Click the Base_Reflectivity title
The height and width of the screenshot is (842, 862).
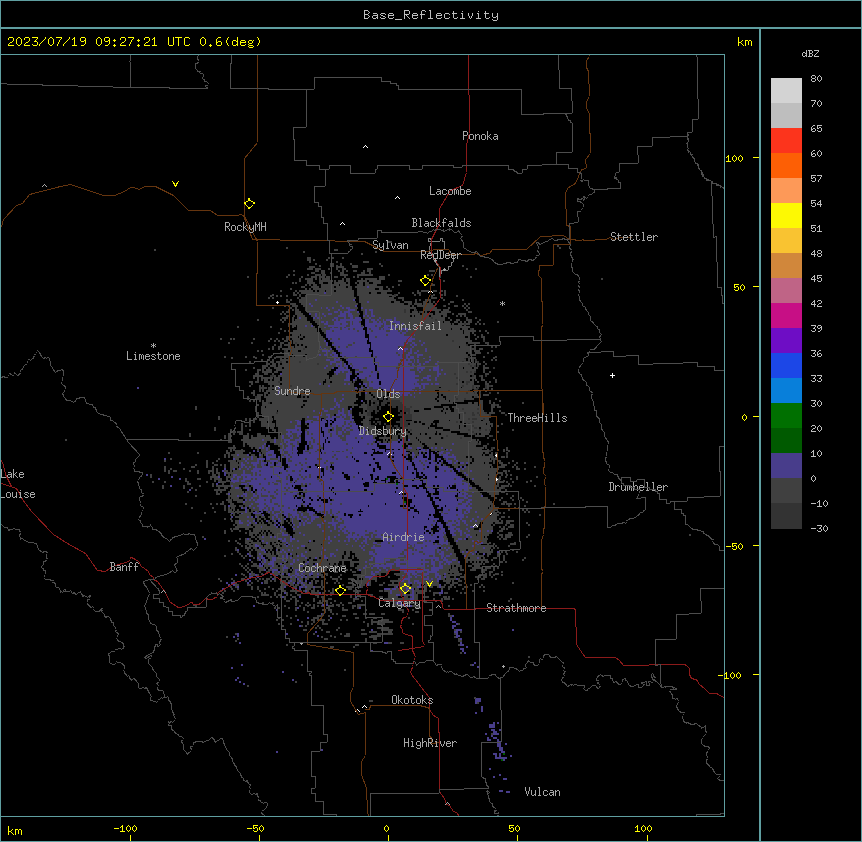point(431,15)
